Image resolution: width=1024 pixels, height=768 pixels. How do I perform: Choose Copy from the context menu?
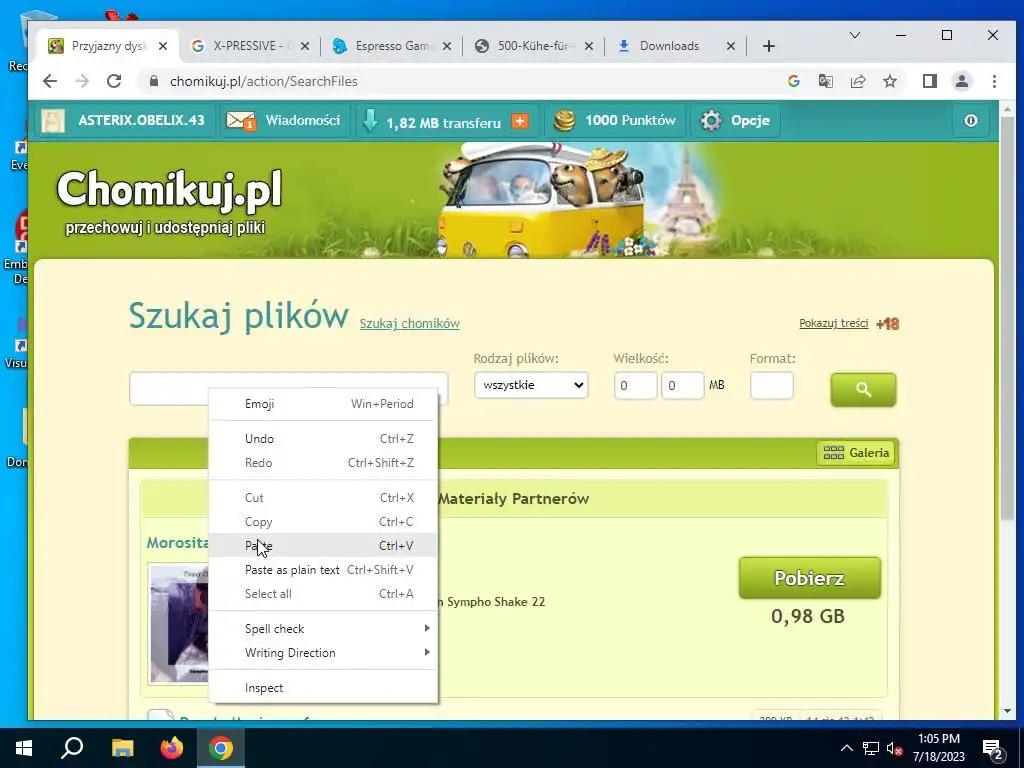(x=323, y=522)
